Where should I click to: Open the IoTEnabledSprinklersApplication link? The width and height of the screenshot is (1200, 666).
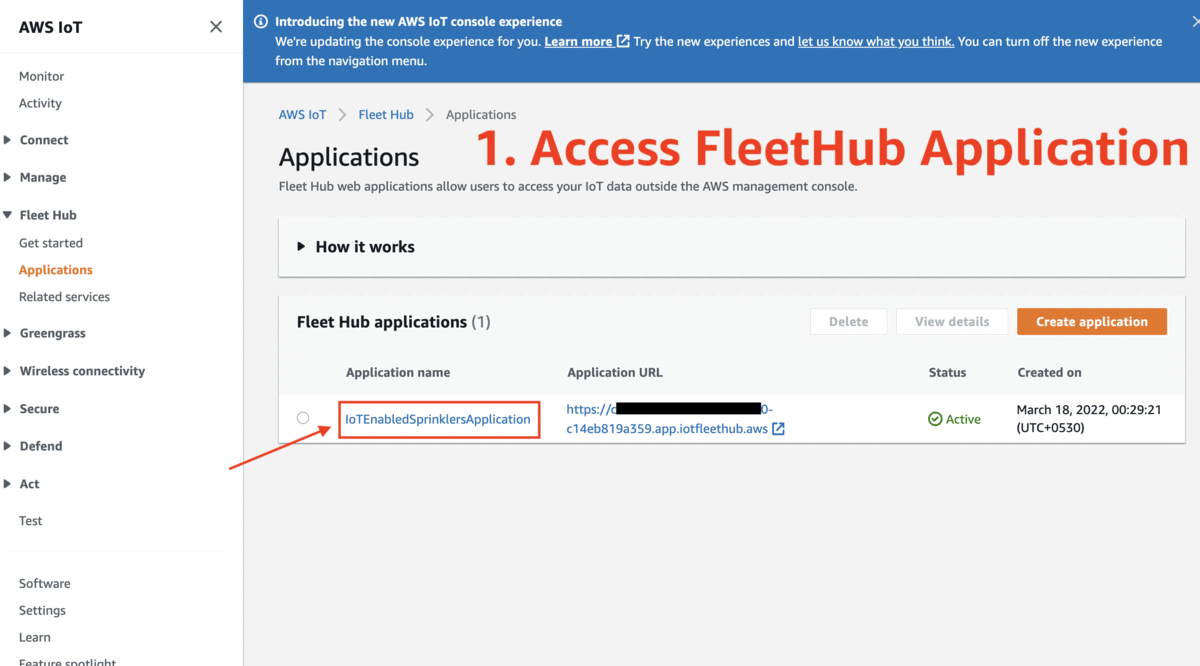(x=438, y=419)
